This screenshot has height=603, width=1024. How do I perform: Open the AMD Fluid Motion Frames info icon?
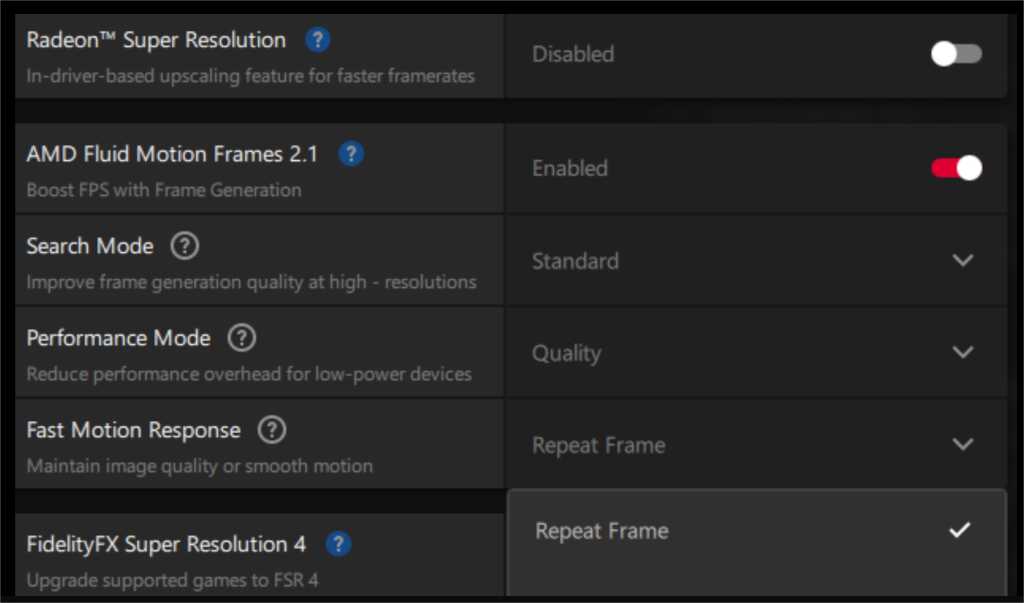tap(351, 154)
